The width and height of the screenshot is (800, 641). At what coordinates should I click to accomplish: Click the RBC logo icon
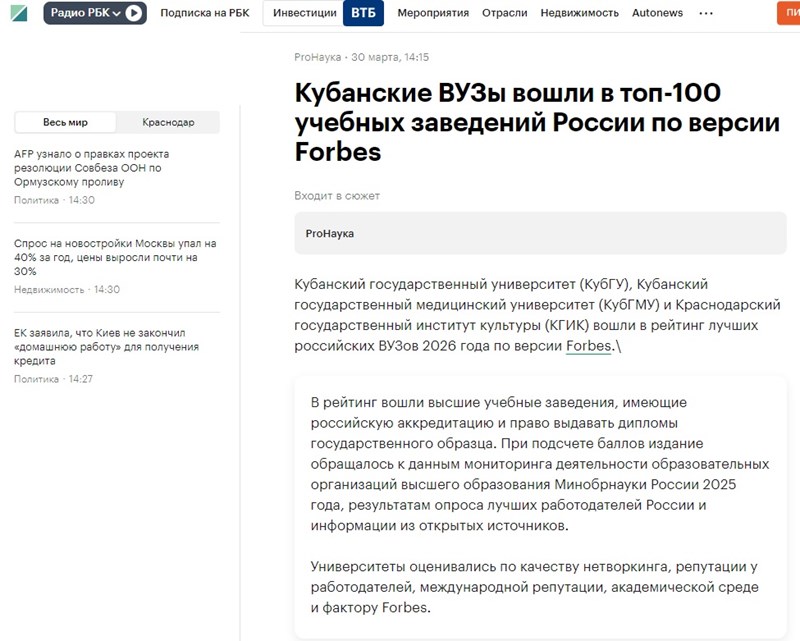(17, 13)
